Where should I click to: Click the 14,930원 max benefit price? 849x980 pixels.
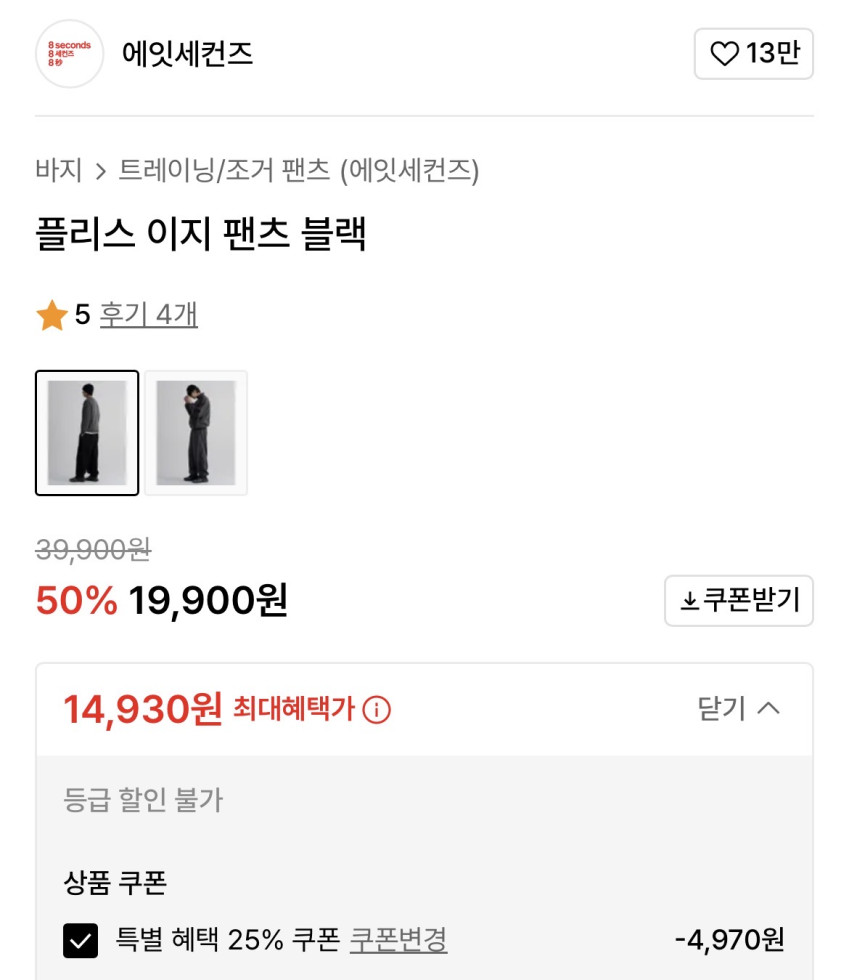coord(143,710)
